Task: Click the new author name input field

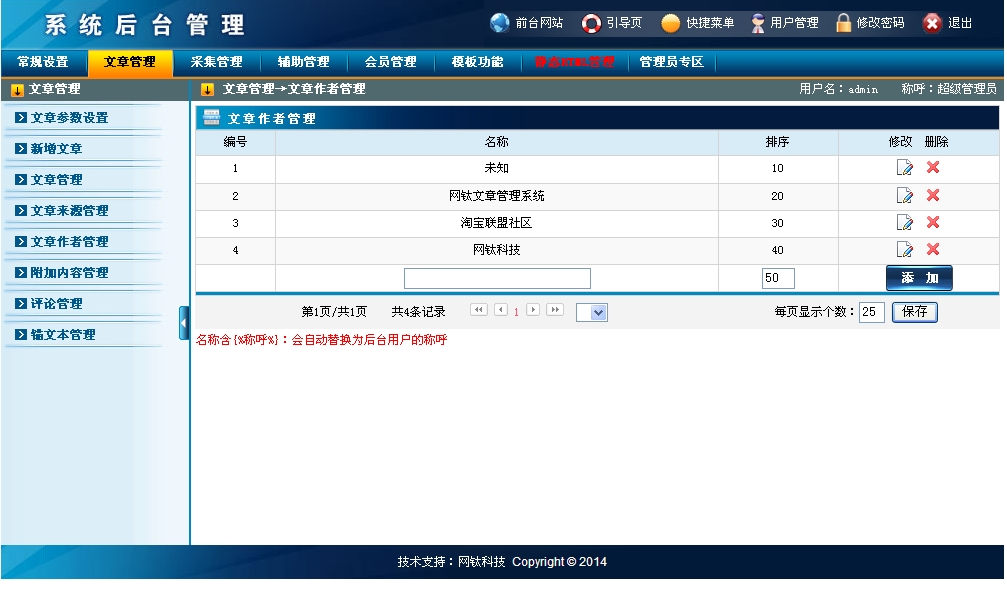Action: pyautogui.click(x=497, y=279)
